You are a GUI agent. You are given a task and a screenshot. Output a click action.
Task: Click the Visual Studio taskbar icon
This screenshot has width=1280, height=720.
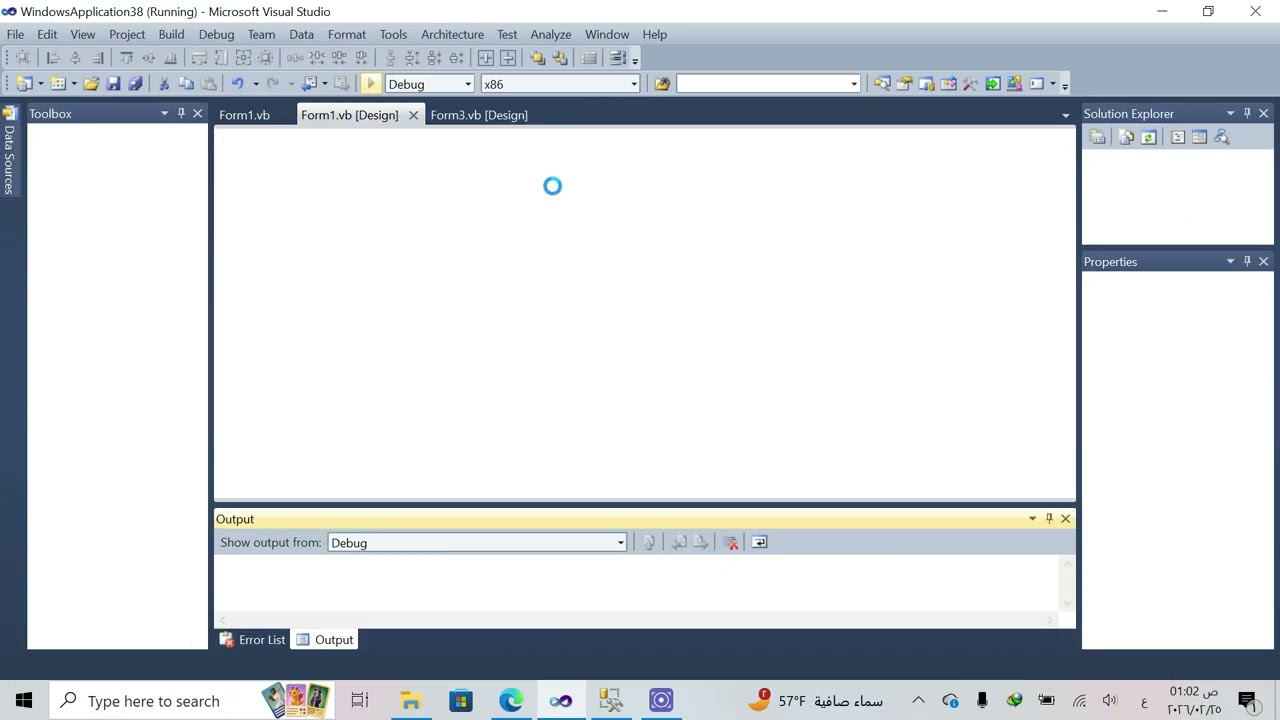(561, 701)
